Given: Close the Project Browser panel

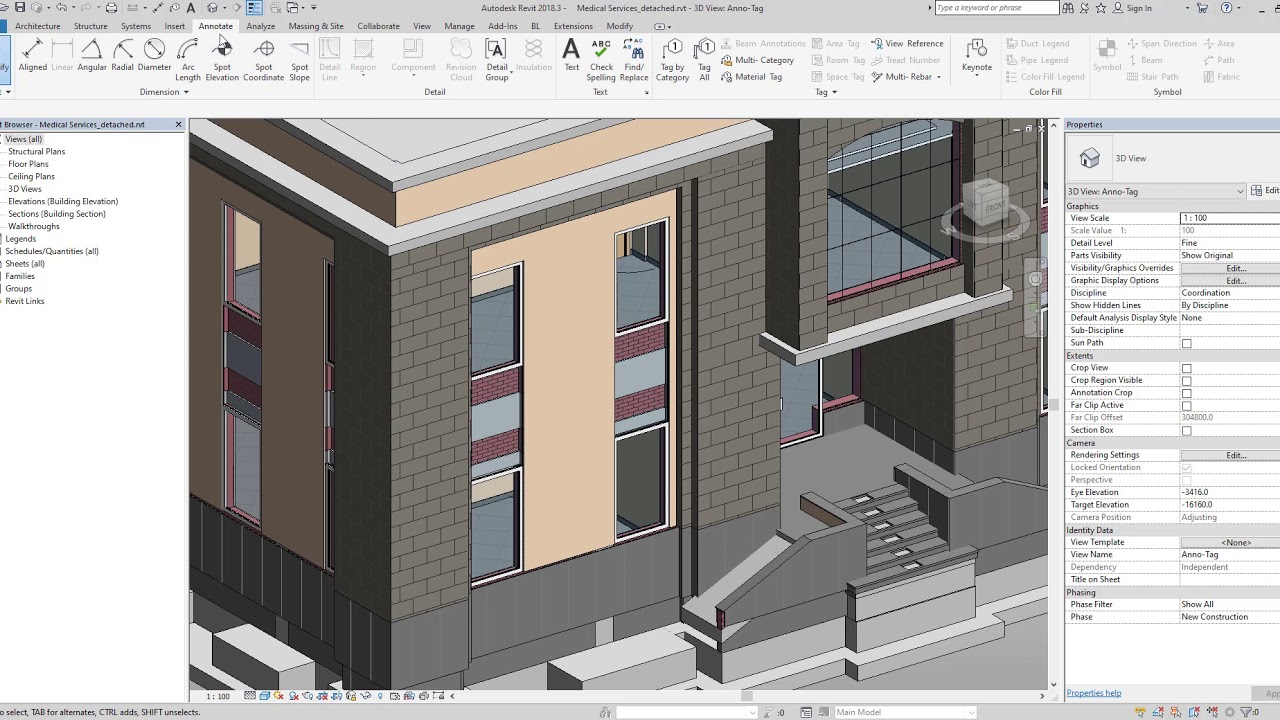Looking at the screenshot, I should click(179, 125).
